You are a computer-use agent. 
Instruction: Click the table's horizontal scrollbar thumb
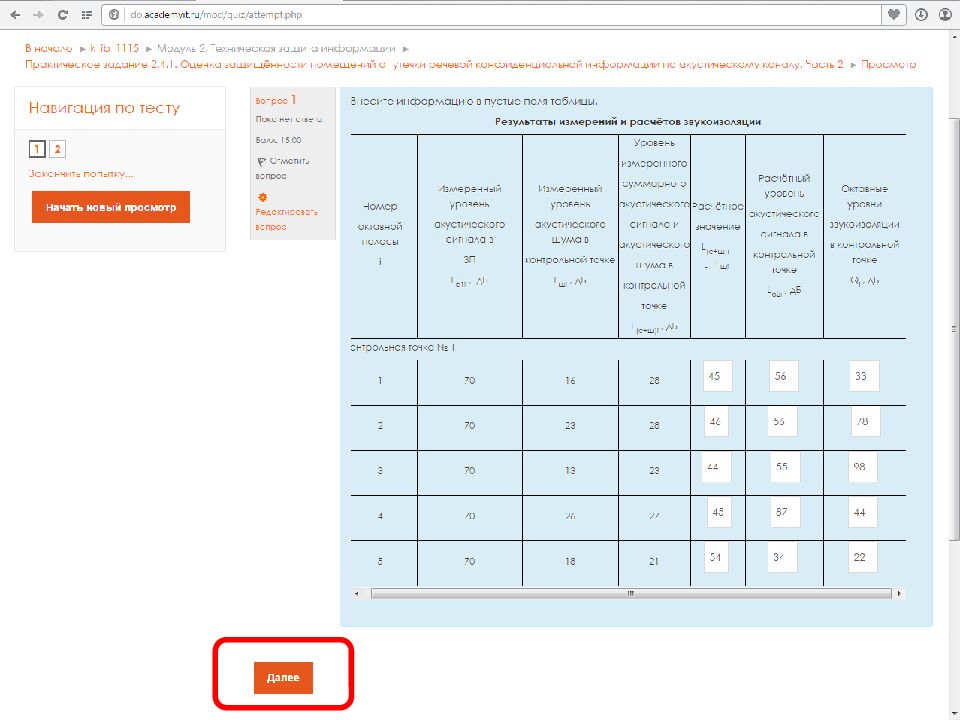pyautogui.click(x=630, y=592)
